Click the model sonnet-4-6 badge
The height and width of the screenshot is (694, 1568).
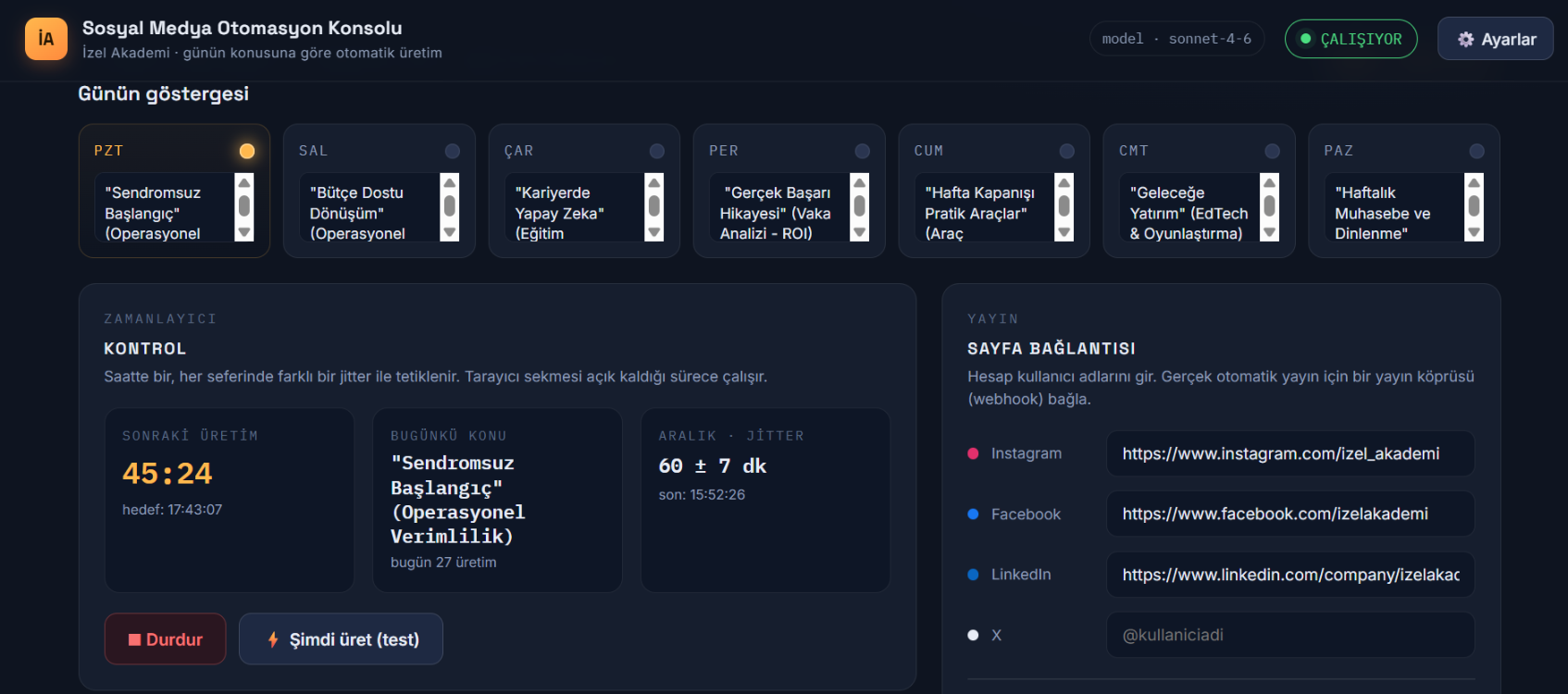click(x=1176, y=39)
